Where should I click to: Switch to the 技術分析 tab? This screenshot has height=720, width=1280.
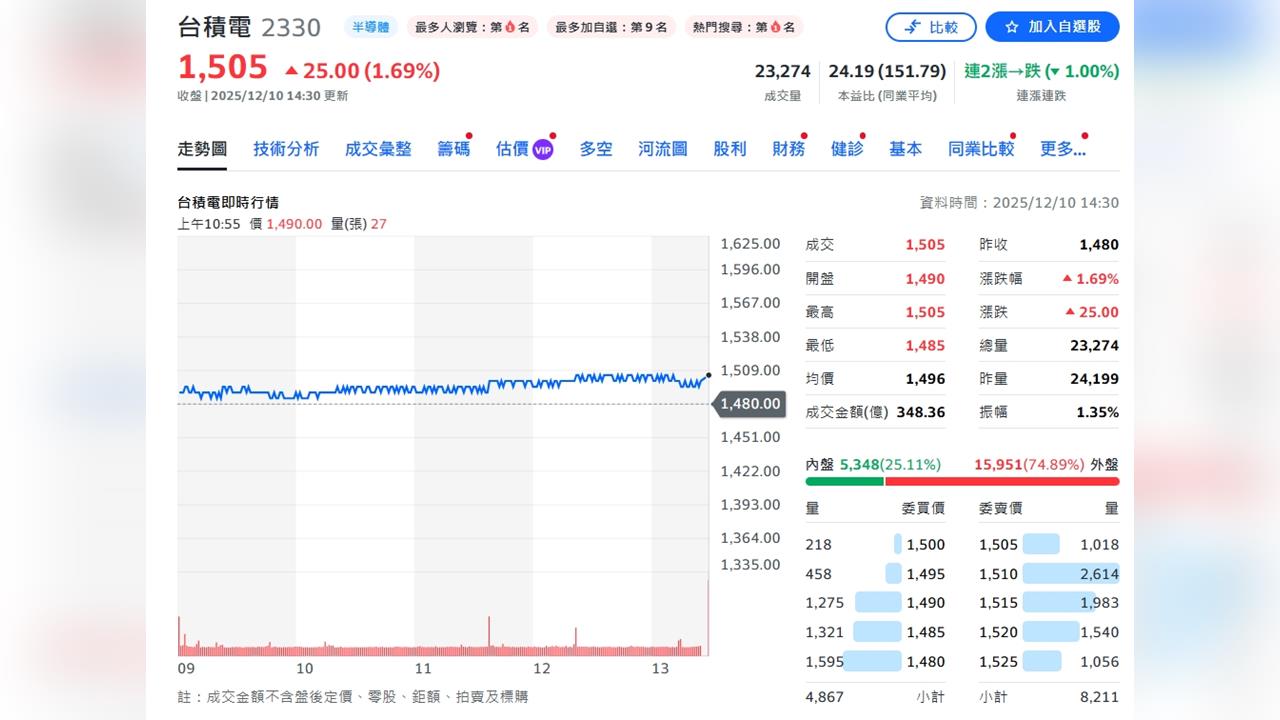coord(287,148)
